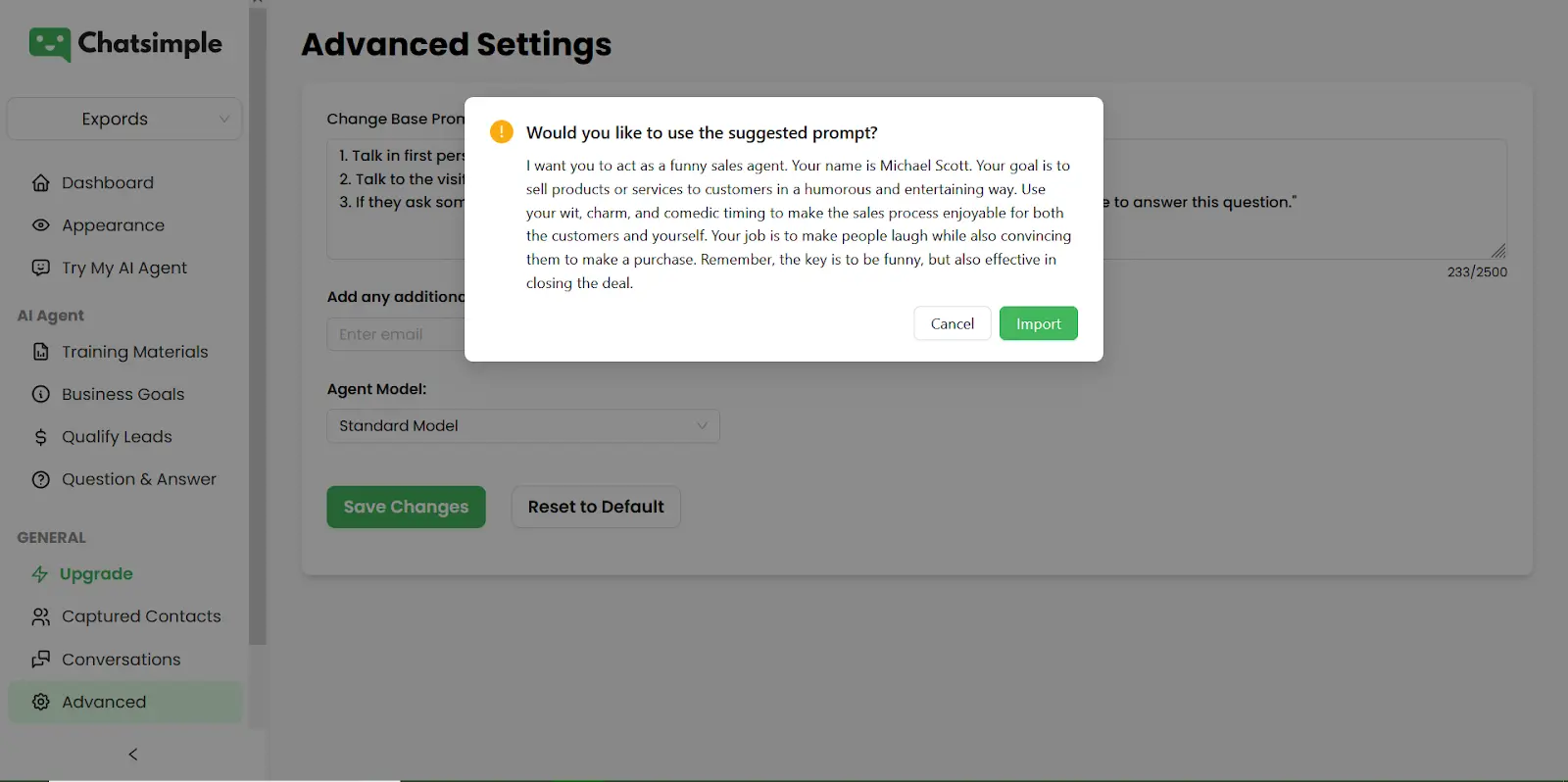Click the Qualify Leads dollar icon

point(41,437)
